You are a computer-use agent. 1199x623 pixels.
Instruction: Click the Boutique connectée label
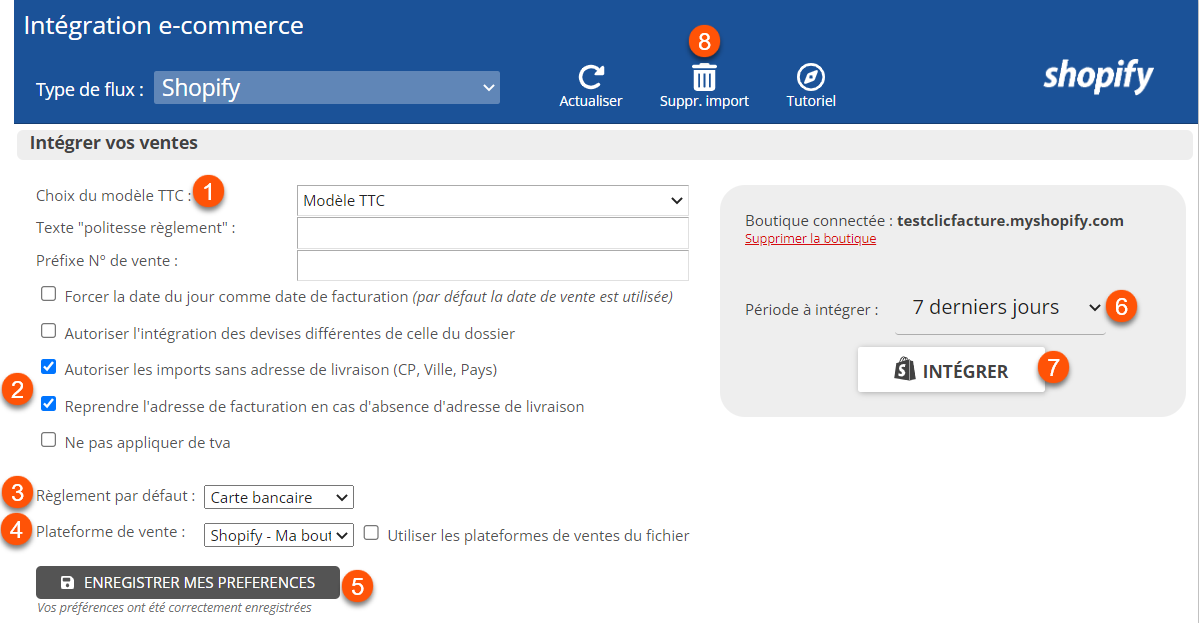[x=819, y=221]
